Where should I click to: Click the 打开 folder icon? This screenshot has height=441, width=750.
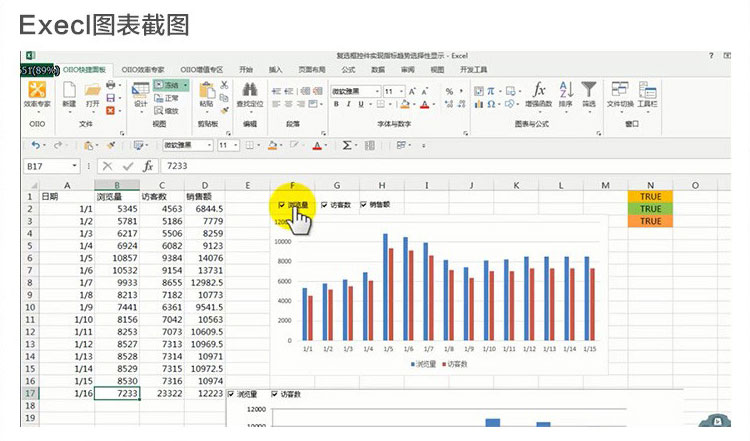(x=92, y=90)
